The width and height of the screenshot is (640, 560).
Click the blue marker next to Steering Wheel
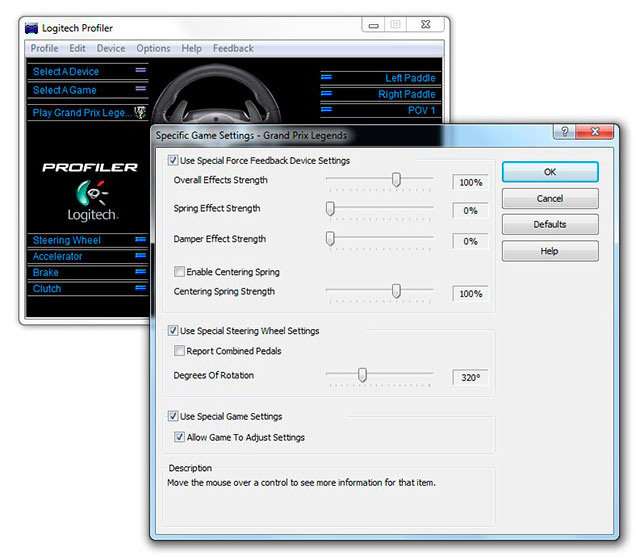click(140, 239)
